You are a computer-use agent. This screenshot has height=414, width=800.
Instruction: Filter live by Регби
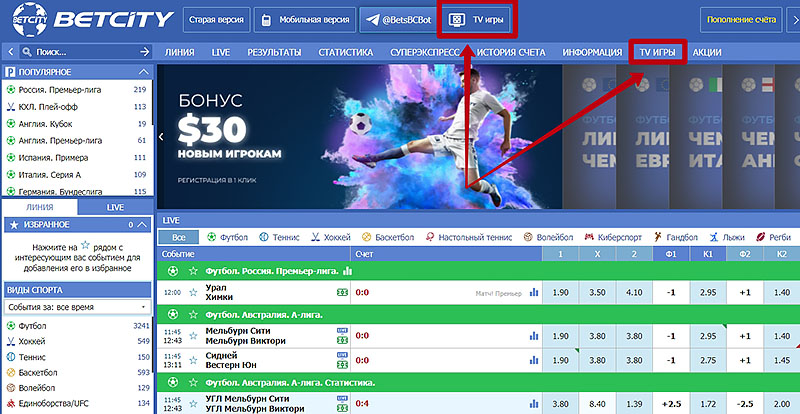773,237
